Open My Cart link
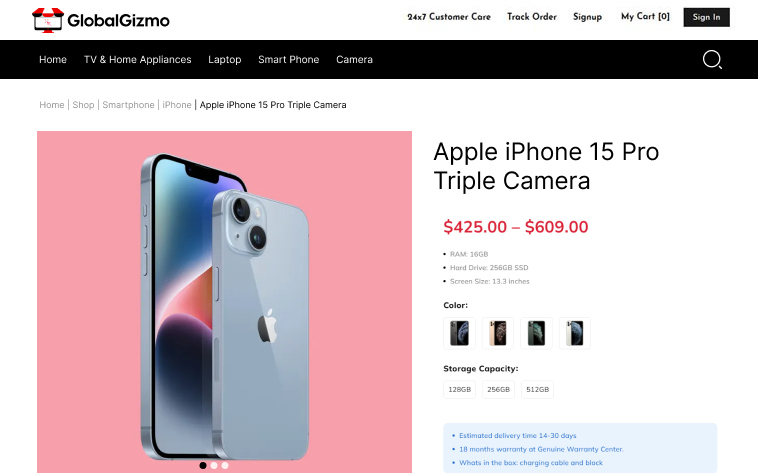This screenshot has width=758, height=473. click(645, 17)
